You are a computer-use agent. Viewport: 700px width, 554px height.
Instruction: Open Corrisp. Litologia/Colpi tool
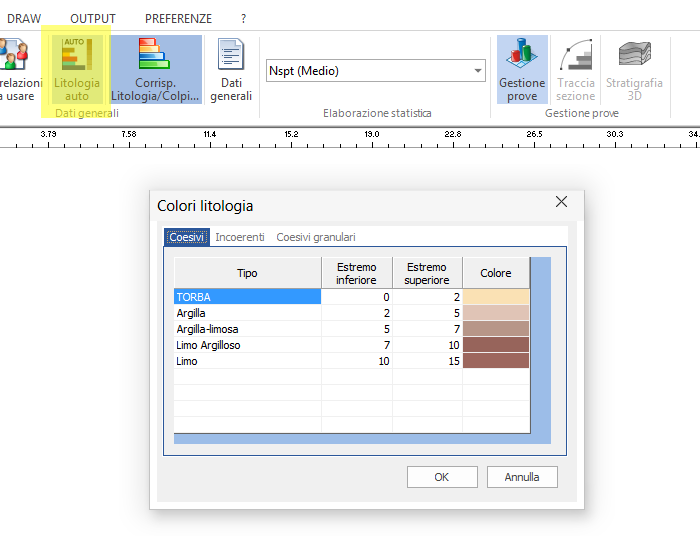click(155, 70)
